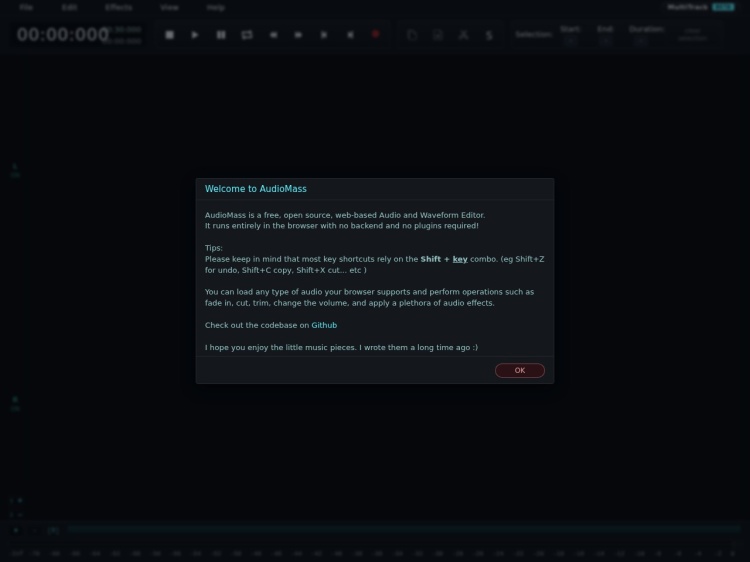The height and width of the screenshot is (562, 750).
Task: Click the Rewind double-arrow icon
Action: (x=273, y=35)
